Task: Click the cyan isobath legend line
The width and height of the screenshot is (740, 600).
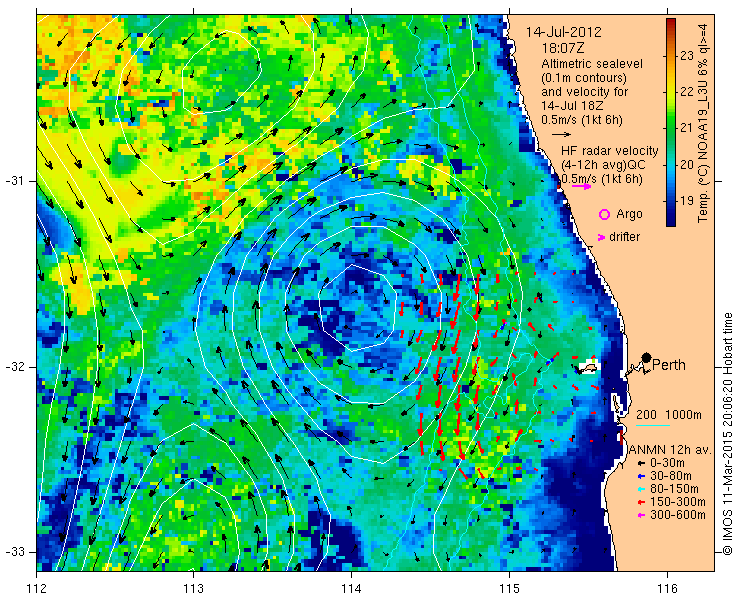Action: coord(653,426)
